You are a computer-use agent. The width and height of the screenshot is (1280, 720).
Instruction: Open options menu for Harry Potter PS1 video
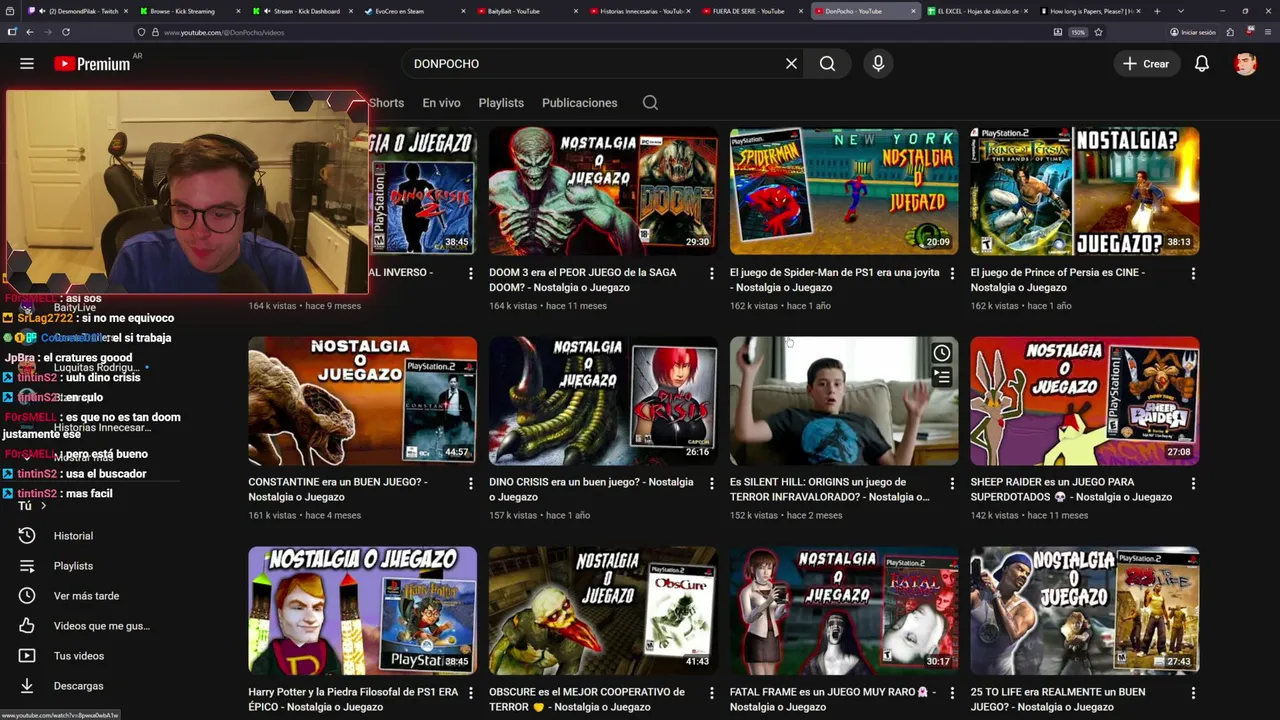pos(471,693)
